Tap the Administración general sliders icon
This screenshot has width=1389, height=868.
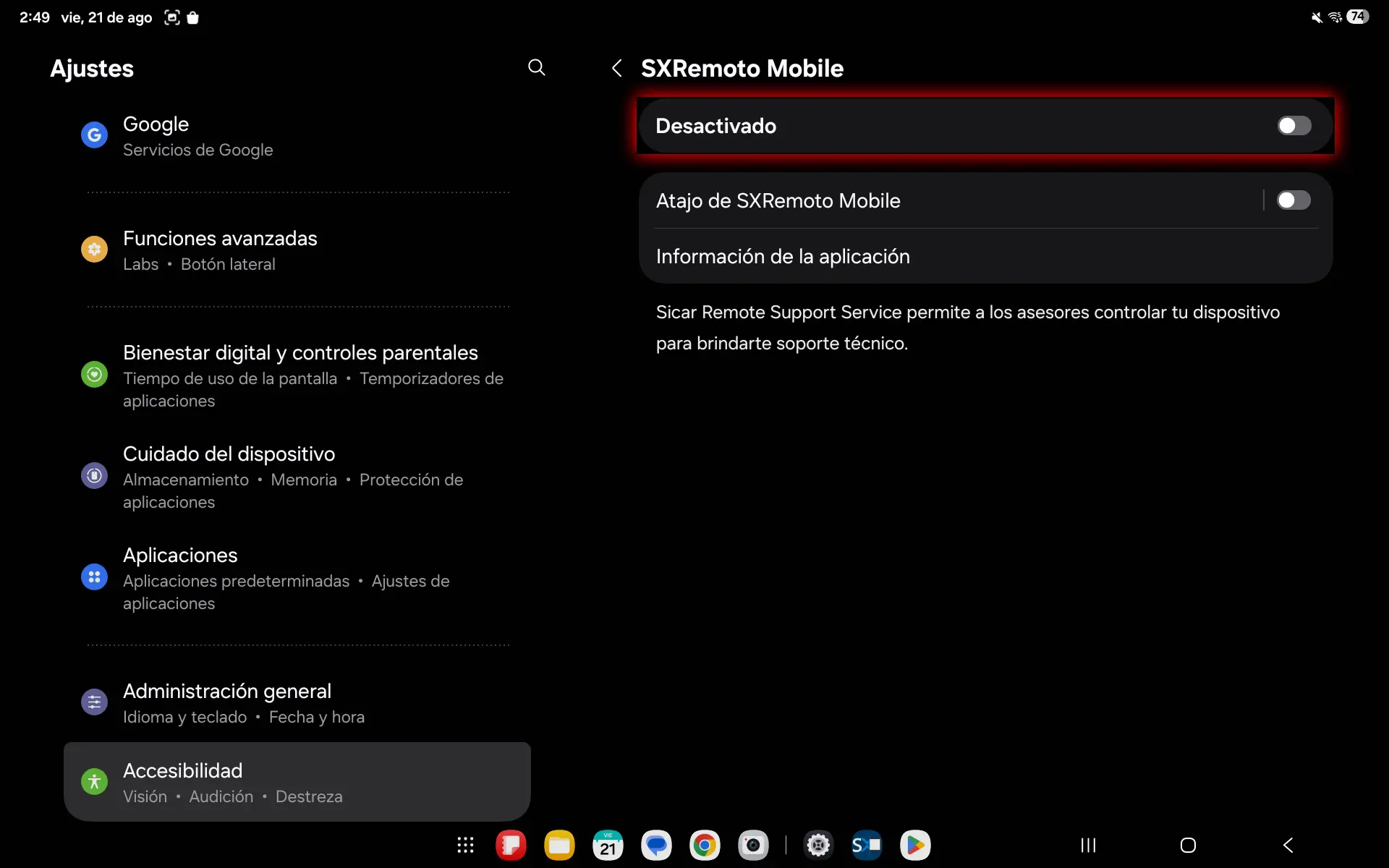click(x=94, y=702)
